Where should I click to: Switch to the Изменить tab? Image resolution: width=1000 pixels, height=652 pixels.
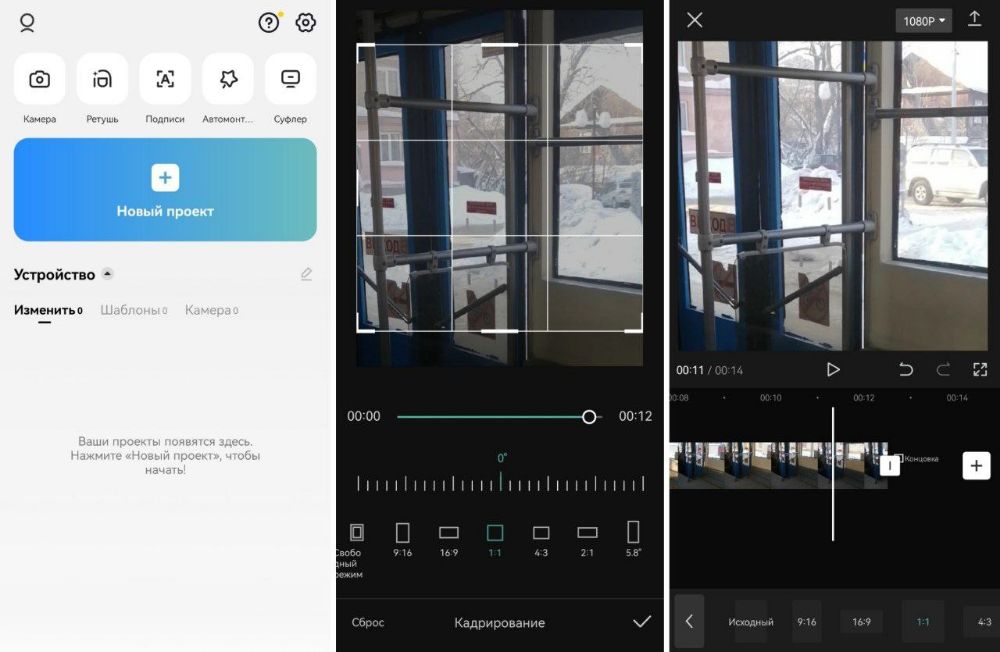pyautogui.click(x=48, y=310)
